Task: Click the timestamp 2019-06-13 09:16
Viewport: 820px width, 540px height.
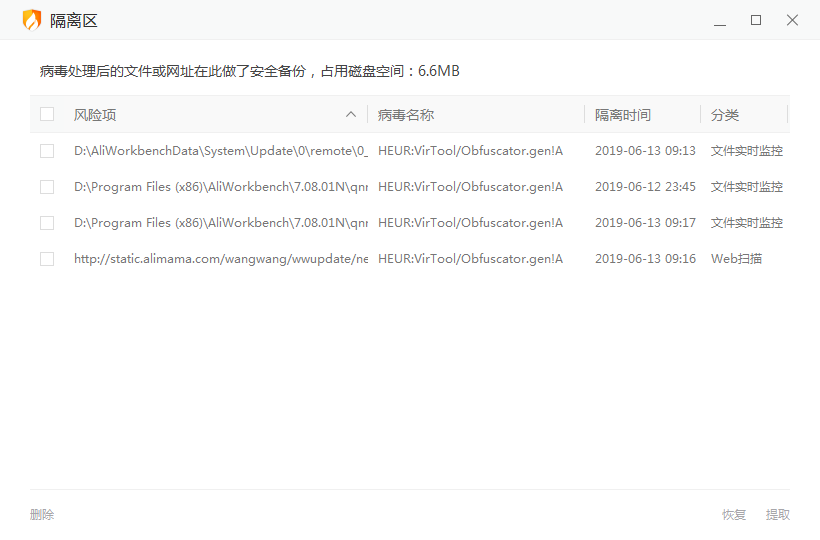Action: pos(645,259)
